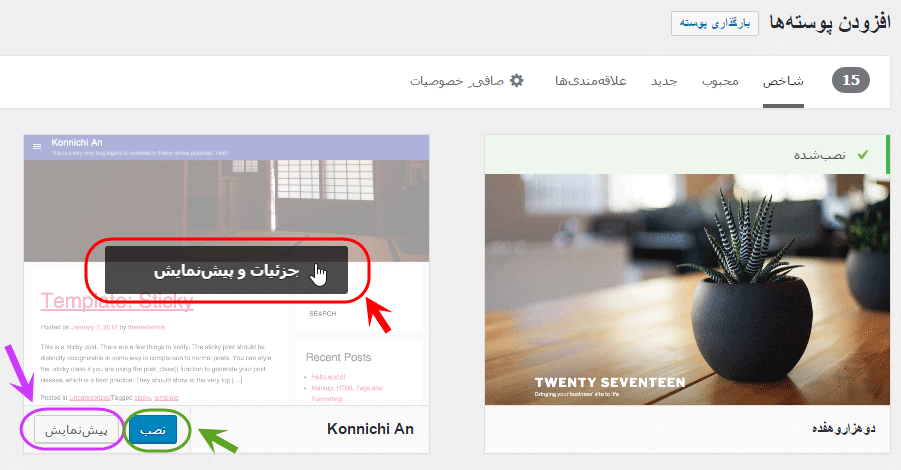The image size is (901, 470).
Task: Switch to the جدید latest tab
Action: pyautogui.click(x=664, y=81)
